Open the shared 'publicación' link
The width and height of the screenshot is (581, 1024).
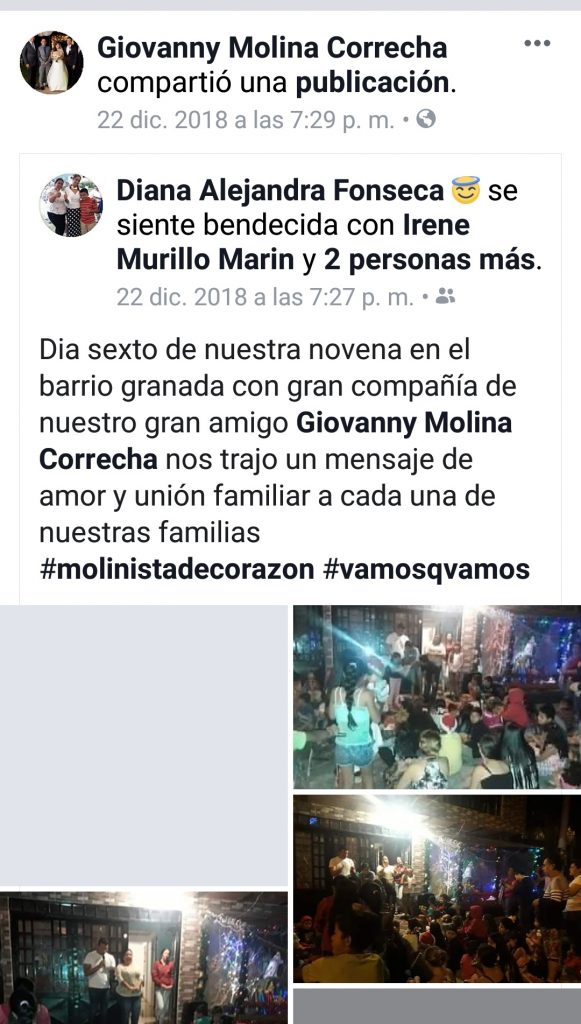click(372, 84)
